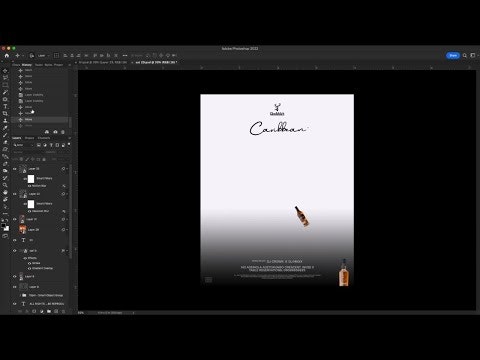Toggle Auto-Select checkbox in options bar
The height and width of the screenshot is (360, 480).
(x=32, y=55)
